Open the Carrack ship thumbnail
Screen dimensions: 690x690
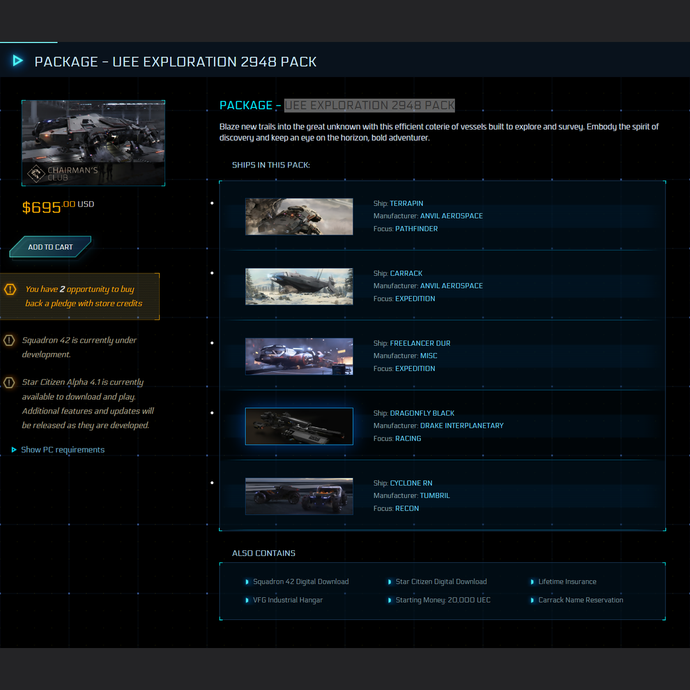coord(299,286)
